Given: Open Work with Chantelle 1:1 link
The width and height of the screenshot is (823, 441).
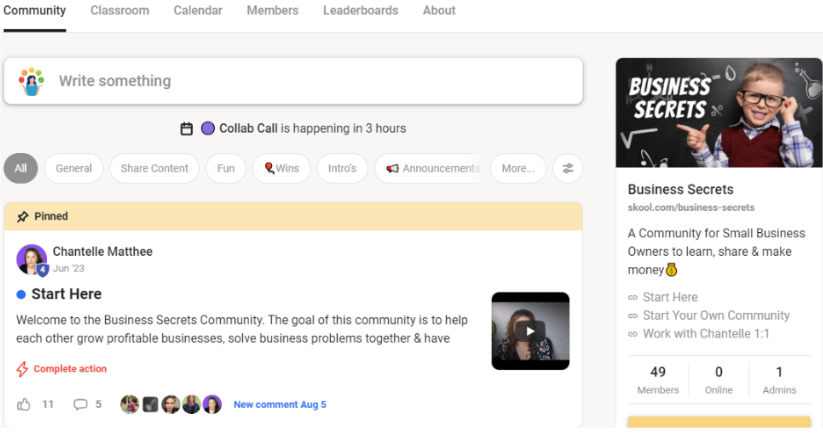Looking at the screenshot, I should point(706,334).
